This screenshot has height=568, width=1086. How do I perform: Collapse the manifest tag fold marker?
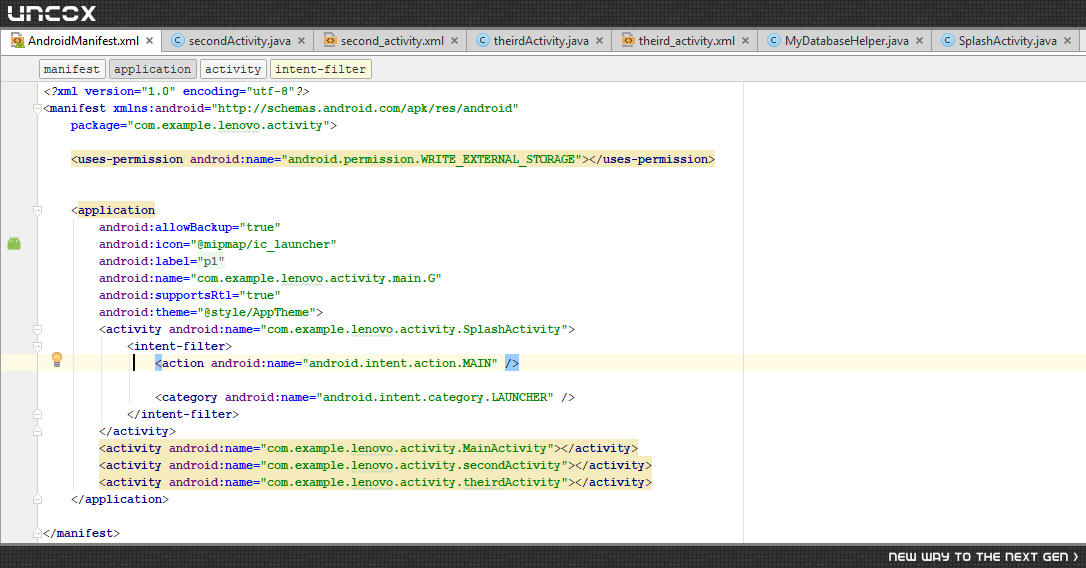pyautogui.click(x=37, y=108)
